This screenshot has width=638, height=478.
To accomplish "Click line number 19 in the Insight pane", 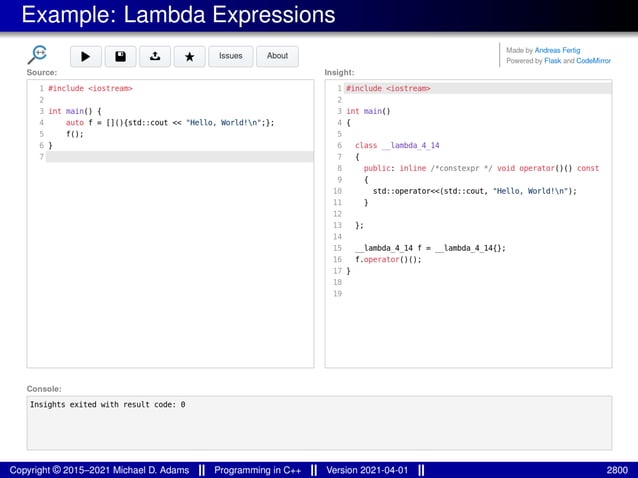I will tap(337, 293).
